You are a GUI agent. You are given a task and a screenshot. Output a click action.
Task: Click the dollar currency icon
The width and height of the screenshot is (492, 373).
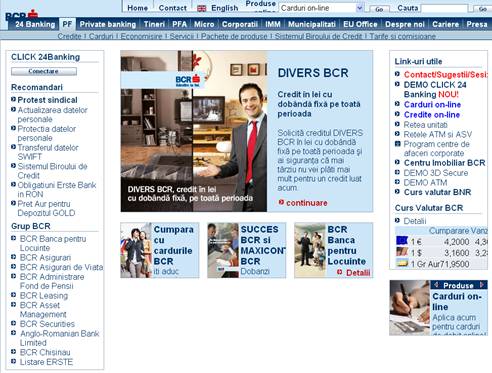tap(402, 252)
